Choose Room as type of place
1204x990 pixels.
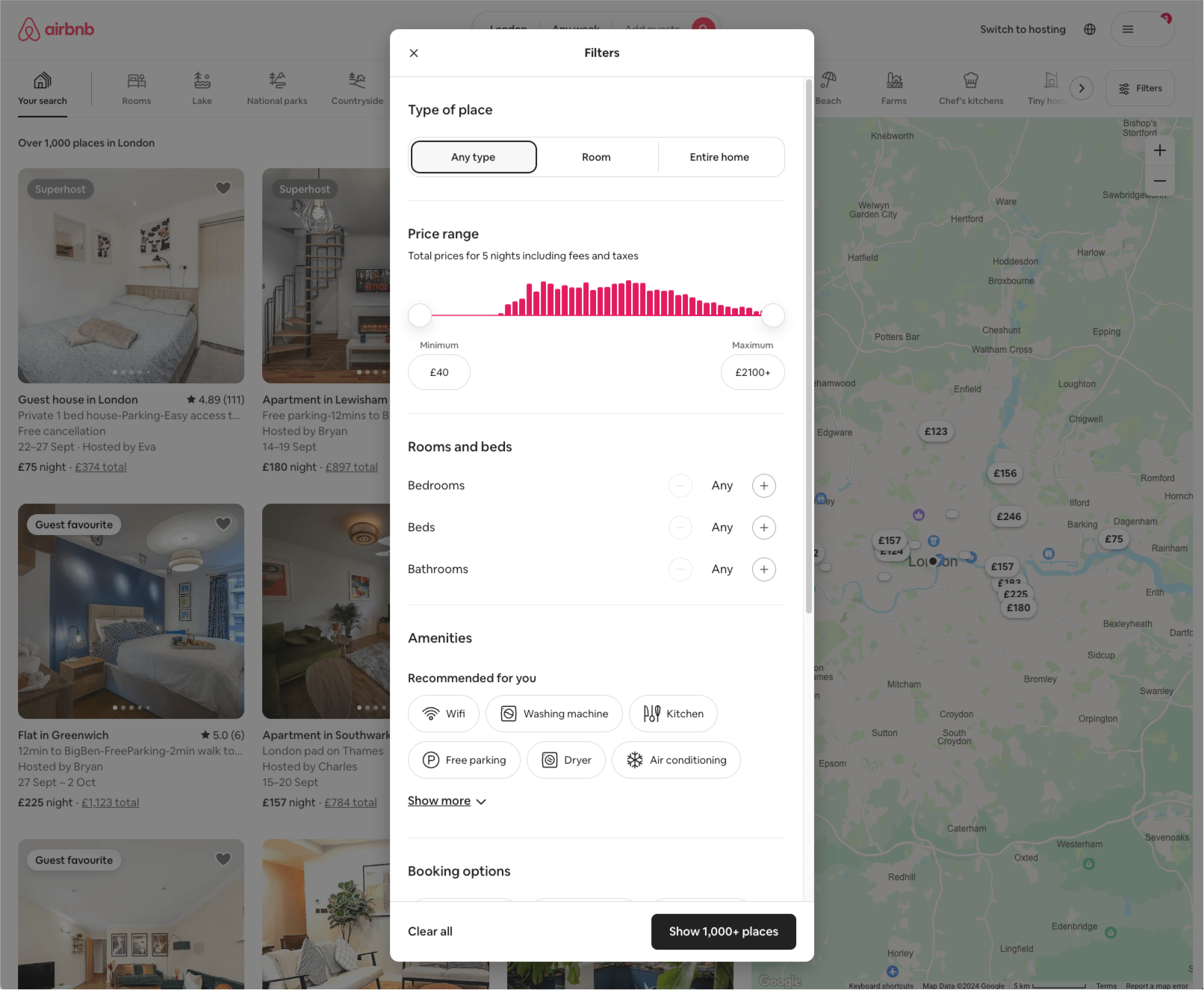click(596, 157)
